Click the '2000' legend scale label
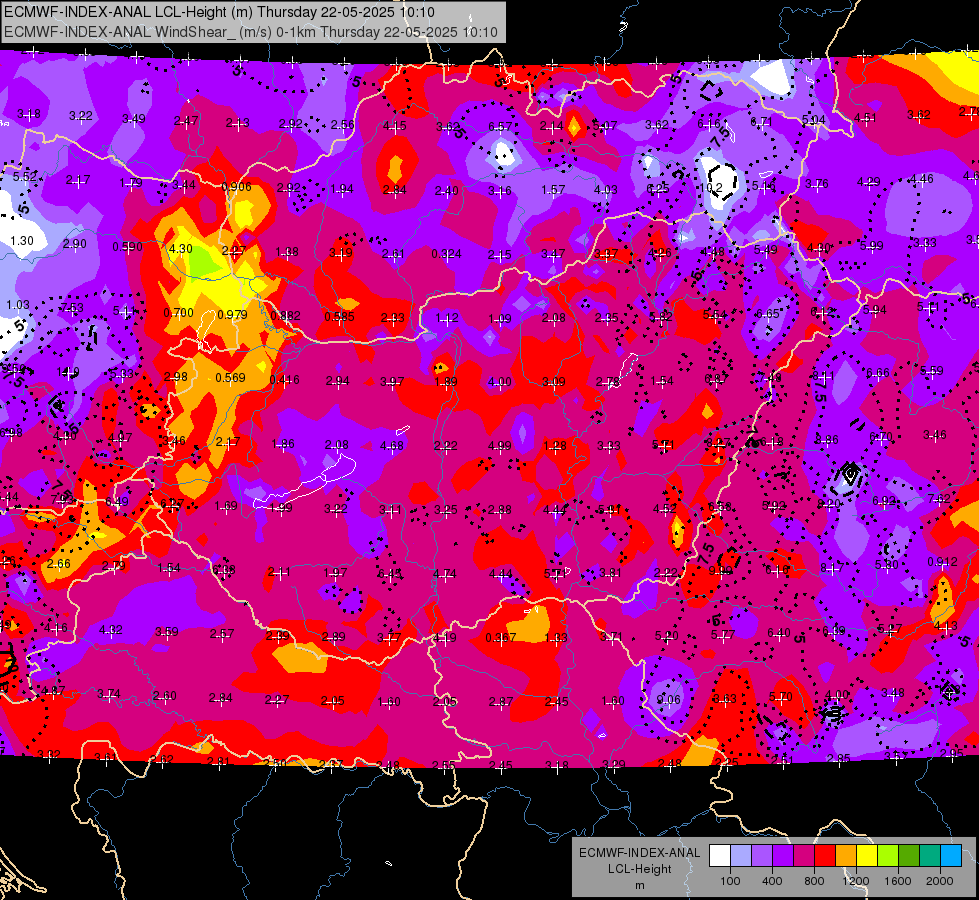Viewport: 979px width, 900px height. click(x=940, y=881)
